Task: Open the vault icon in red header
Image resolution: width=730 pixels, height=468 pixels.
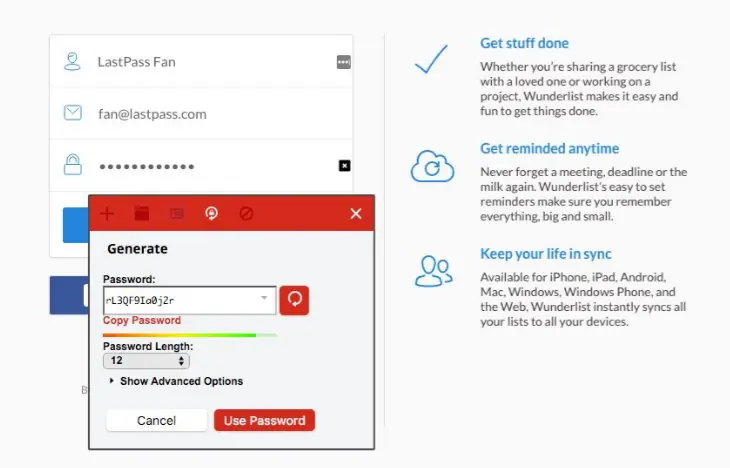Action: pyautogui.click(x=142, y=214)
